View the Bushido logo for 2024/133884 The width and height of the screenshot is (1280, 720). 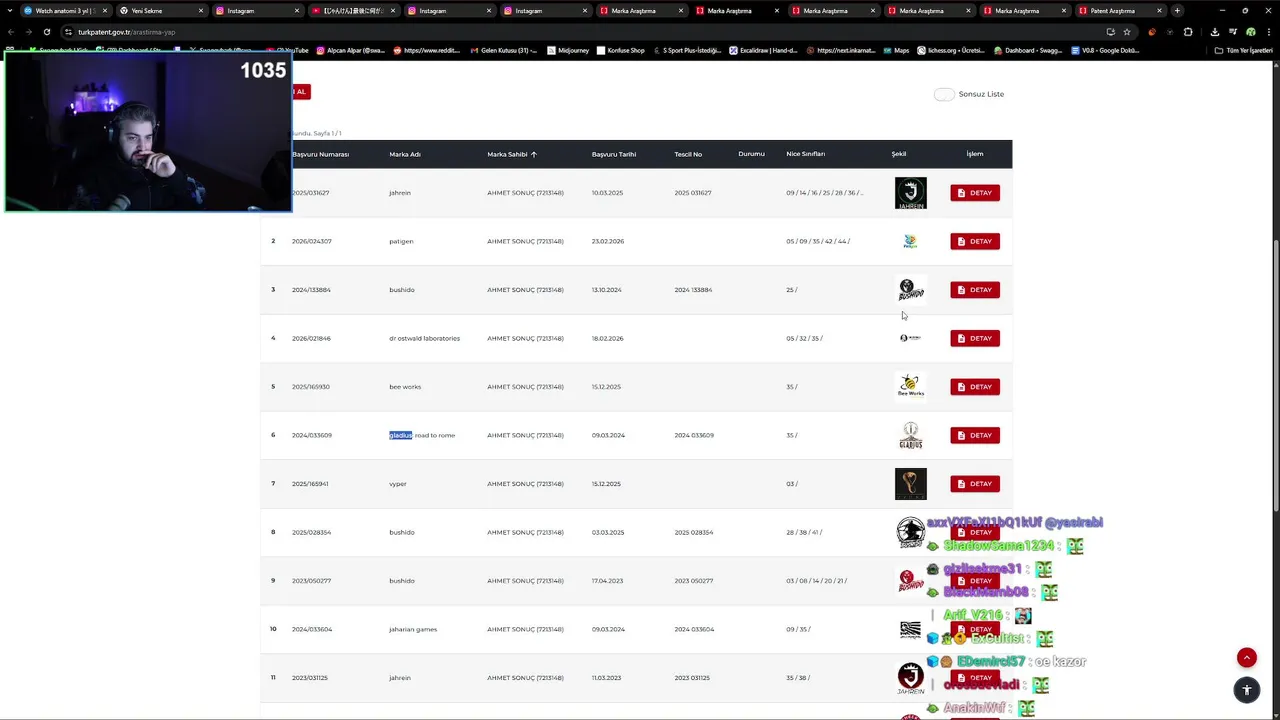point(910,290)
